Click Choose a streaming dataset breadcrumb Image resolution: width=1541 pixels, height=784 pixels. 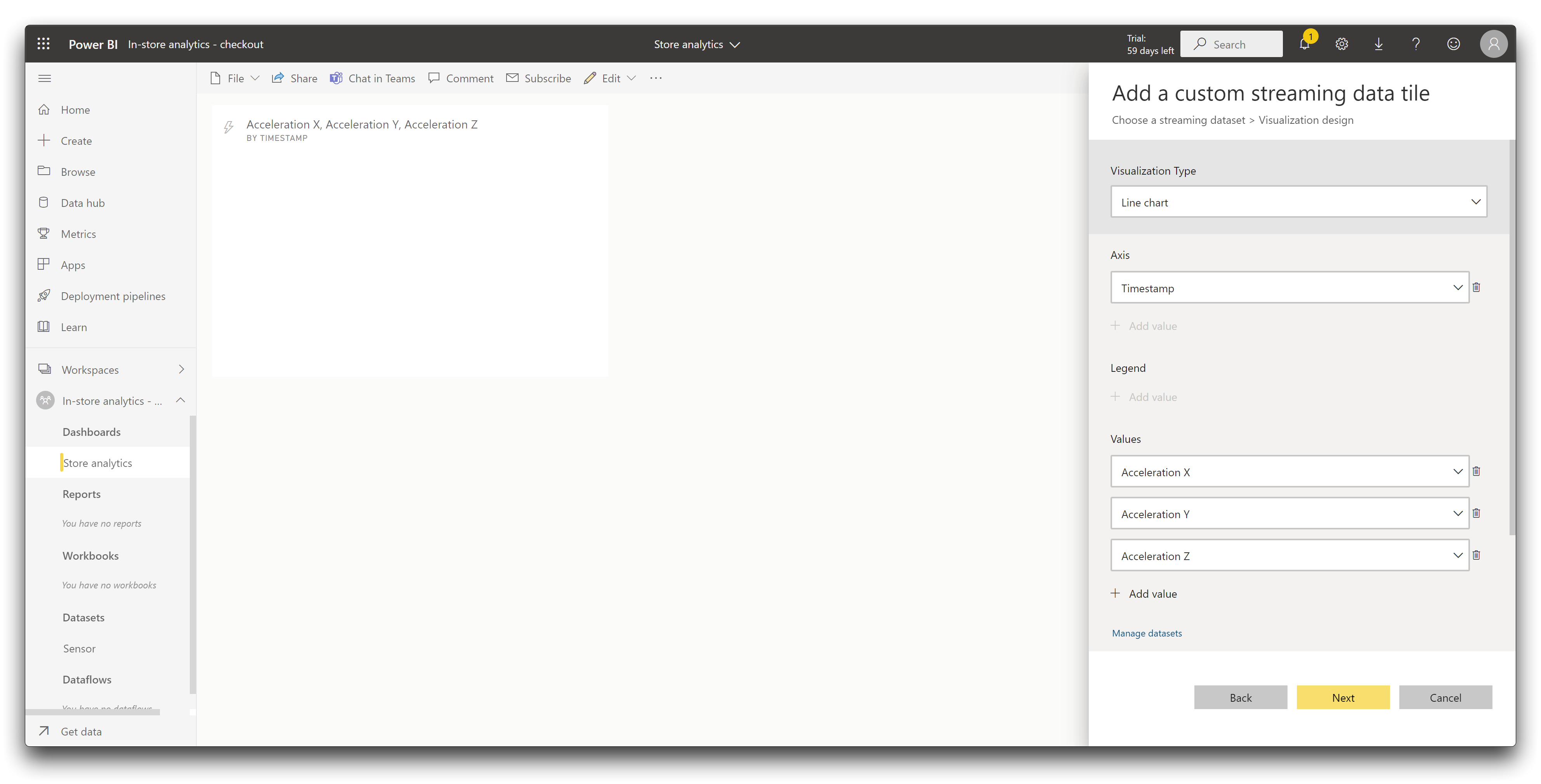[x=1178, y=120]
